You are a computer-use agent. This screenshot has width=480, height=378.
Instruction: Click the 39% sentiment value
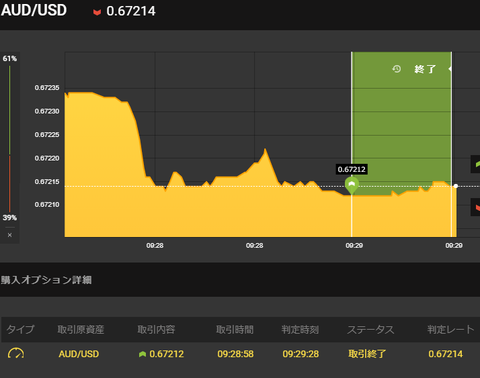(10, 218)
